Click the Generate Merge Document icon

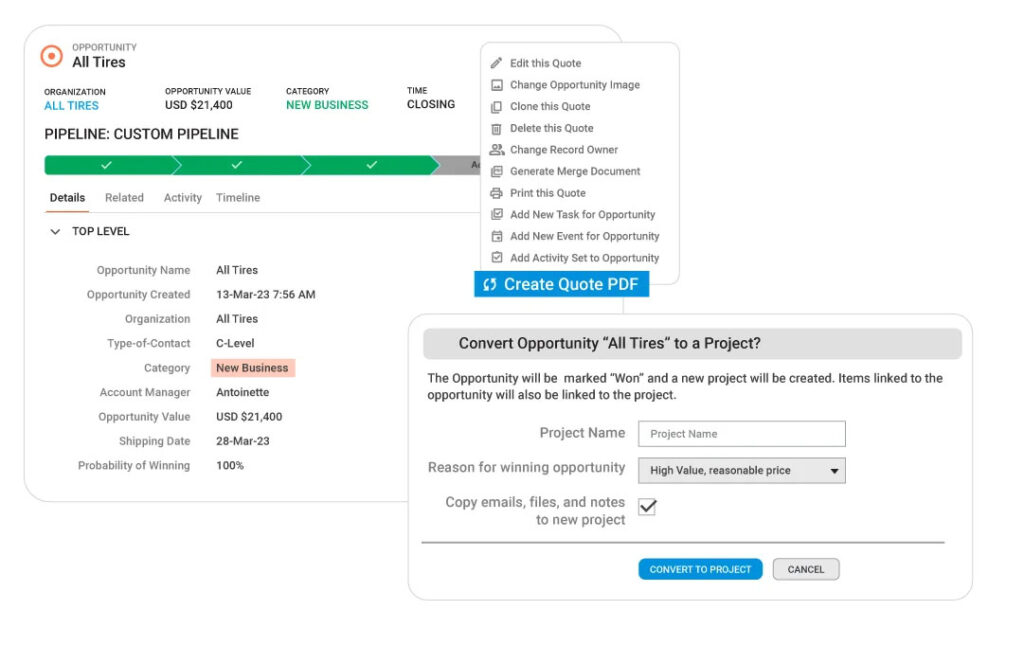point(497,171)
